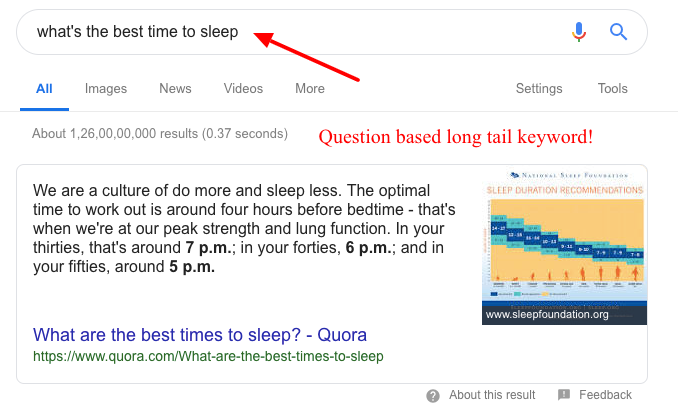Click the Feedback flag icon
The image size is (678, 413).
(x=564, y=395)
